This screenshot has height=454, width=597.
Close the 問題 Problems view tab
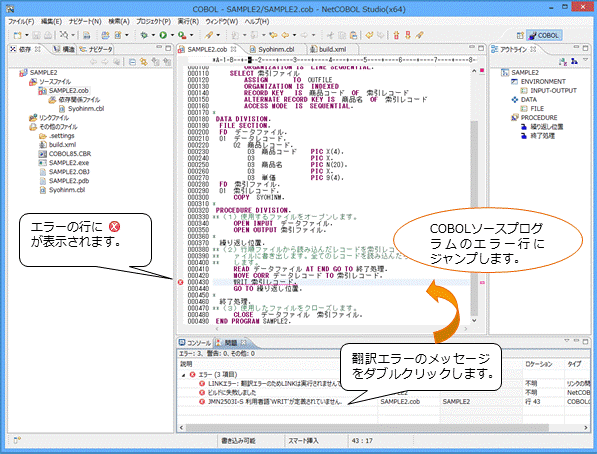[x=243, y=343]
